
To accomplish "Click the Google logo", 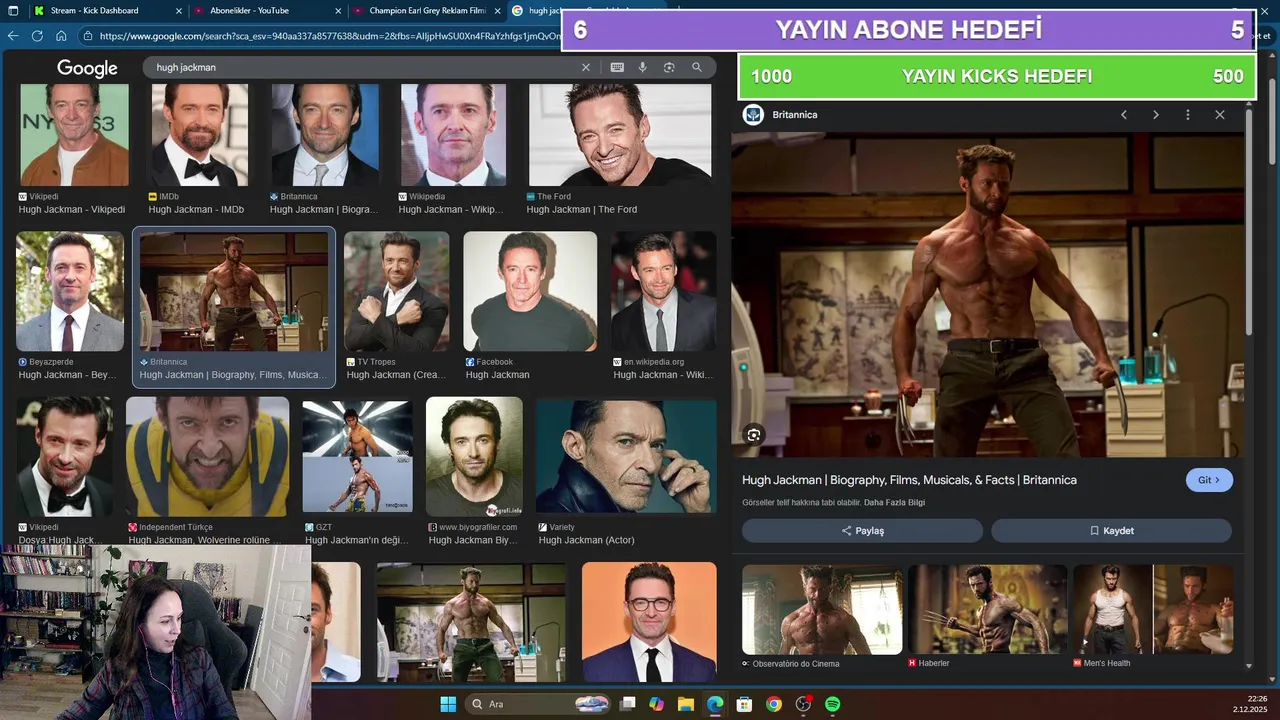I will coord(87,68).
